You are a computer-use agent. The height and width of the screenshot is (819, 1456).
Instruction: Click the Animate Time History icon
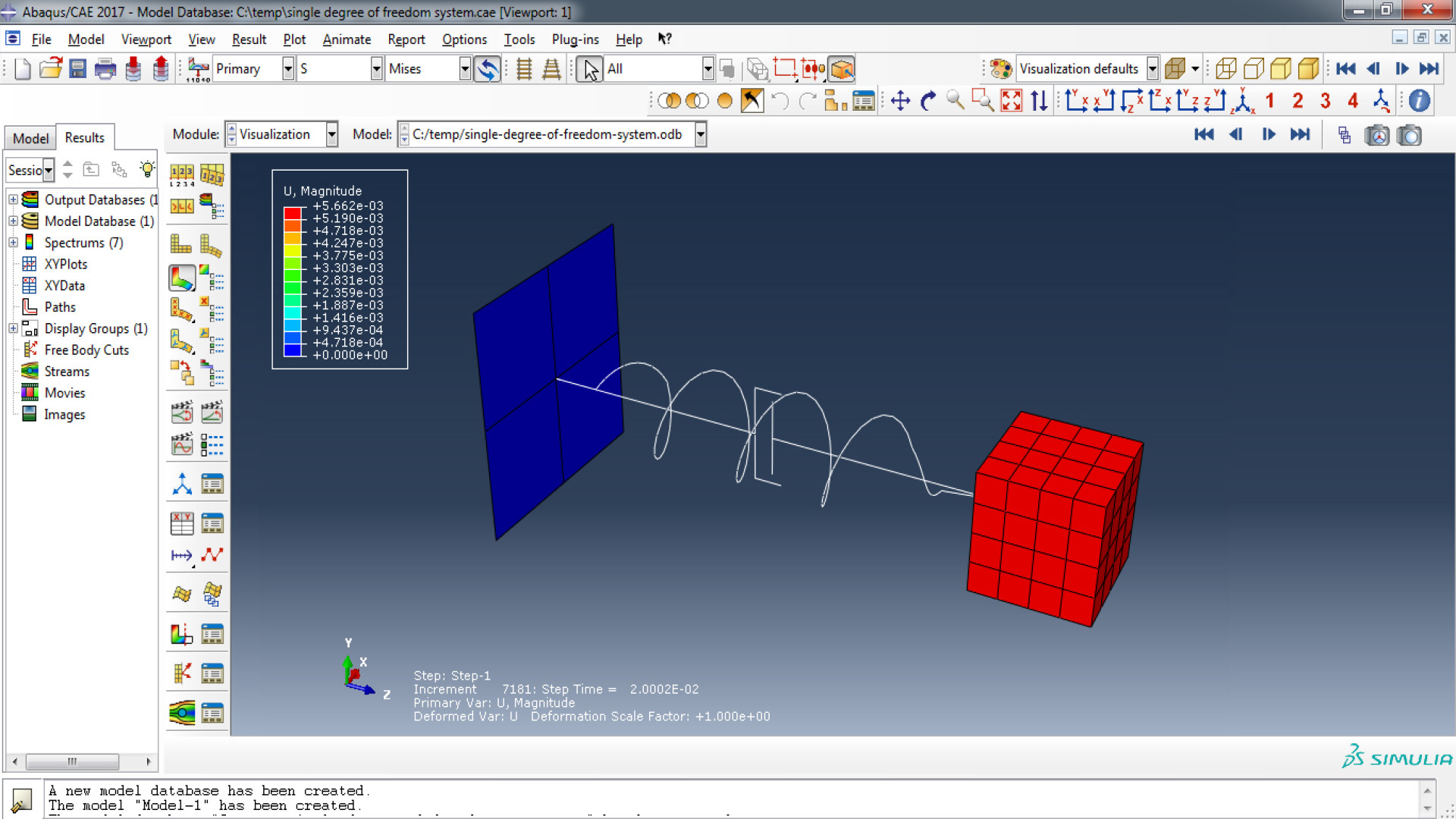[212, 412]
